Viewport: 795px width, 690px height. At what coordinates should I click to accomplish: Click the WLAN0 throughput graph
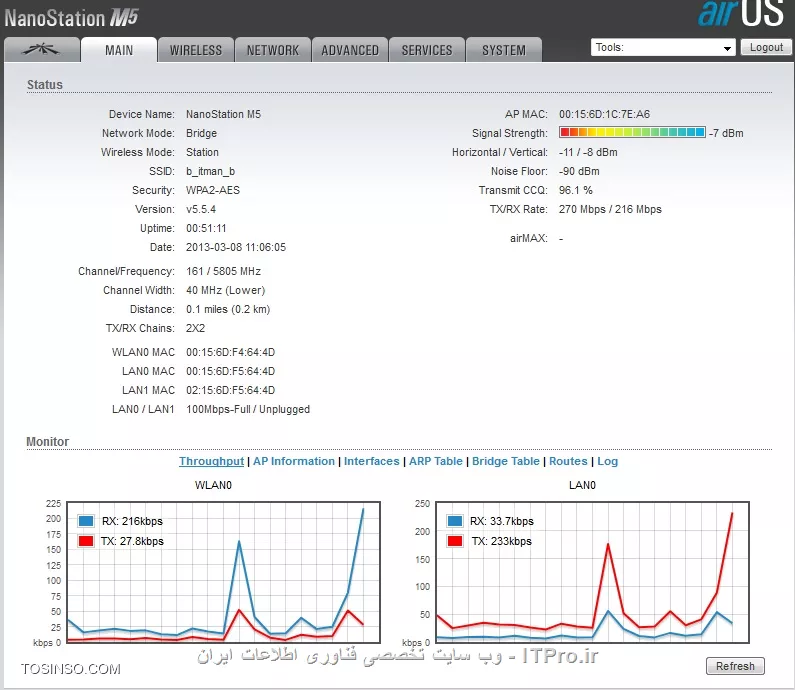pos(224,572)
